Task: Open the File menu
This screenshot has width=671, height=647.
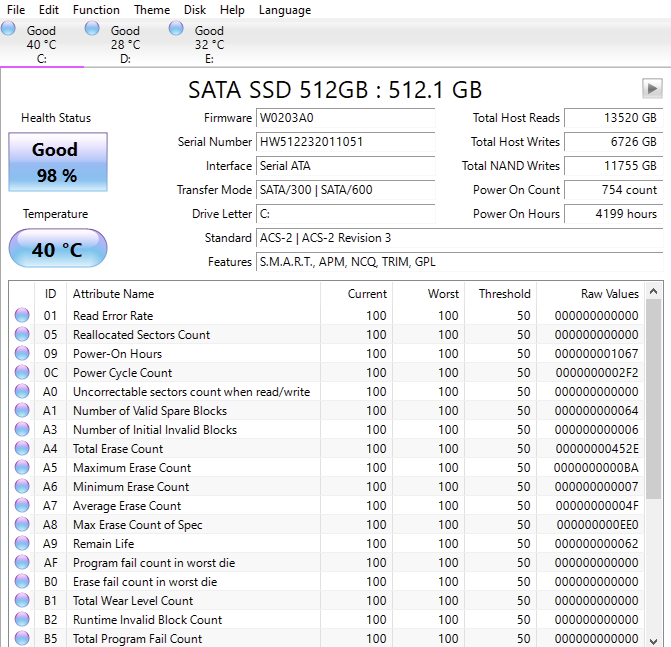Action: (16, 9)
